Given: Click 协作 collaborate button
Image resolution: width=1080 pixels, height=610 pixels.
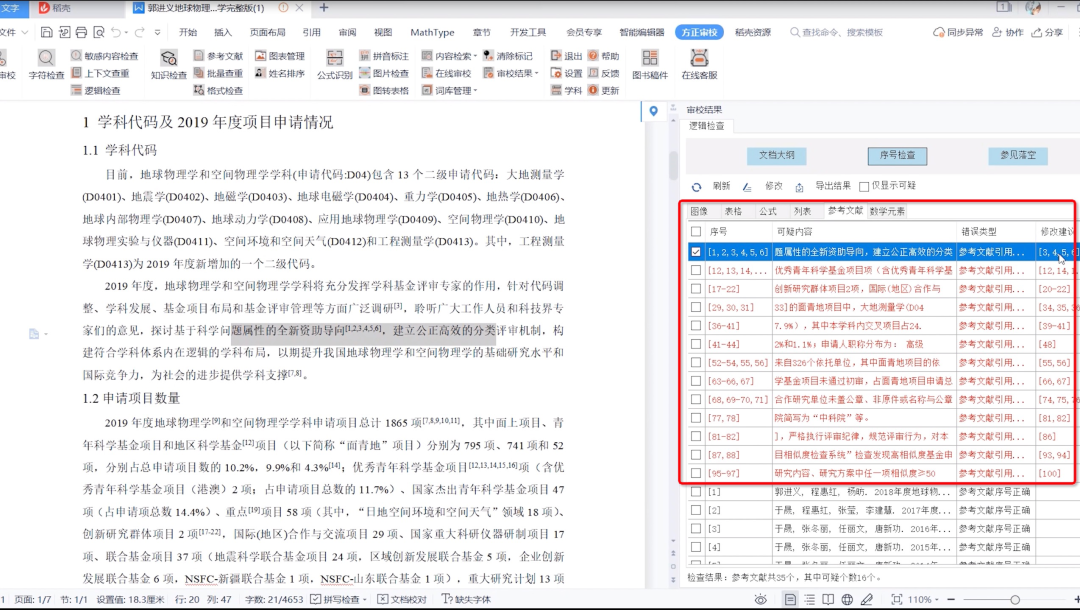Looking at the screenshot, I should [1008, 32].
